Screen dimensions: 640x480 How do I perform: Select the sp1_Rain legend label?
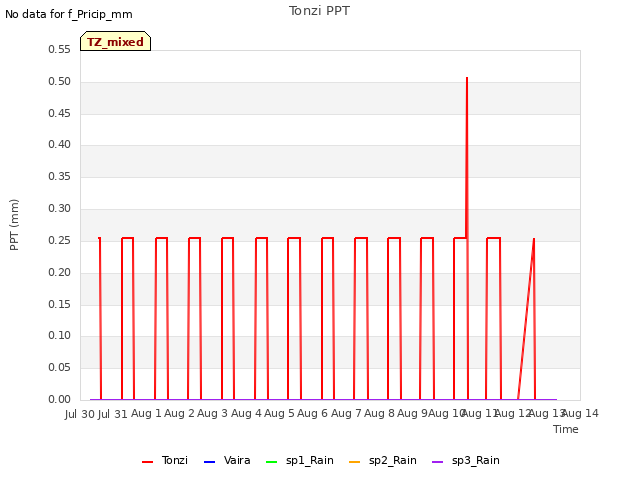(310, 460)
